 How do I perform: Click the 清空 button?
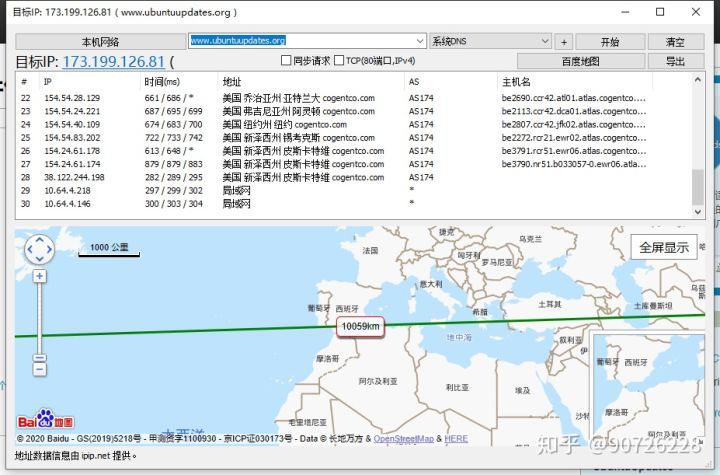675,42
